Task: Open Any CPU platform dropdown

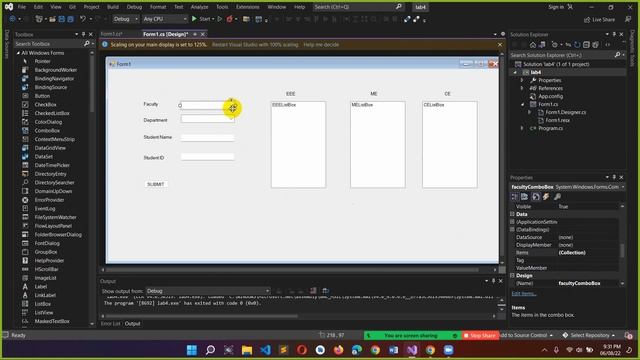Action: coord(165,19)
